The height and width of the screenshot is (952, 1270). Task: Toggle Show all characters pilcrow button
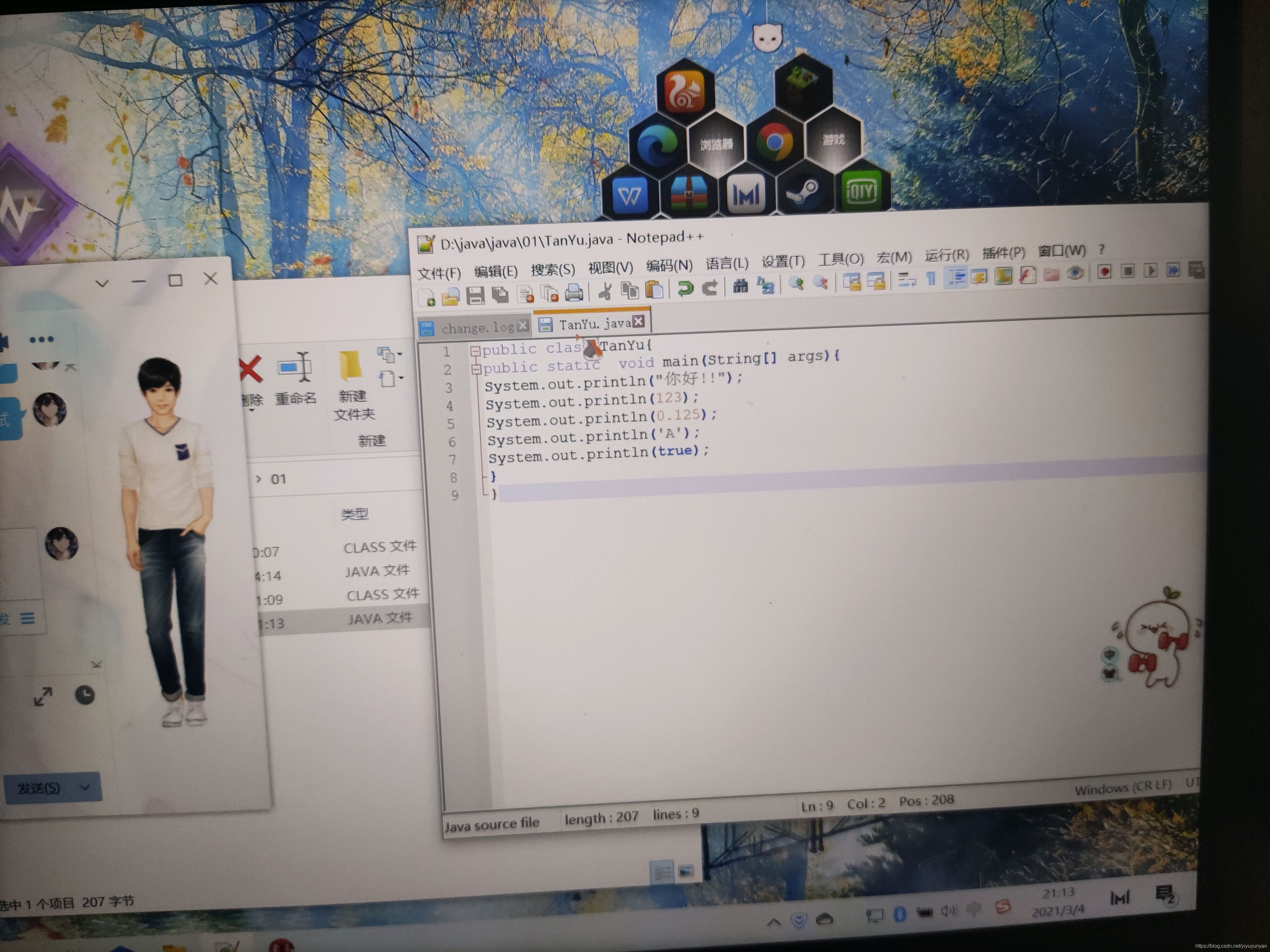click(x=931, y=279)
